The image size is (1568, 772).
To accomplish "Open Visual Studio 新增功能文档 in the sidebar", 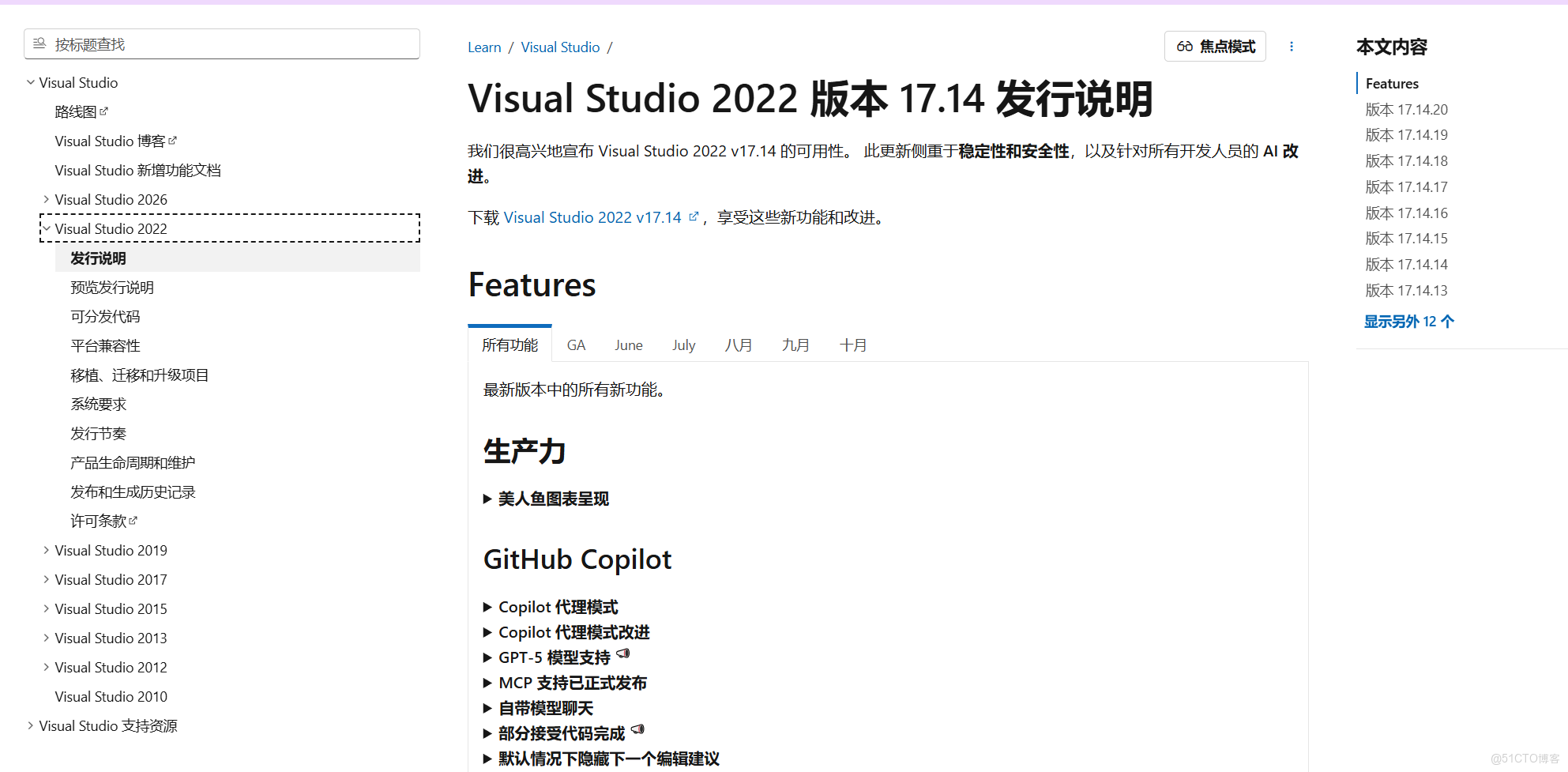I will point(137,170).
